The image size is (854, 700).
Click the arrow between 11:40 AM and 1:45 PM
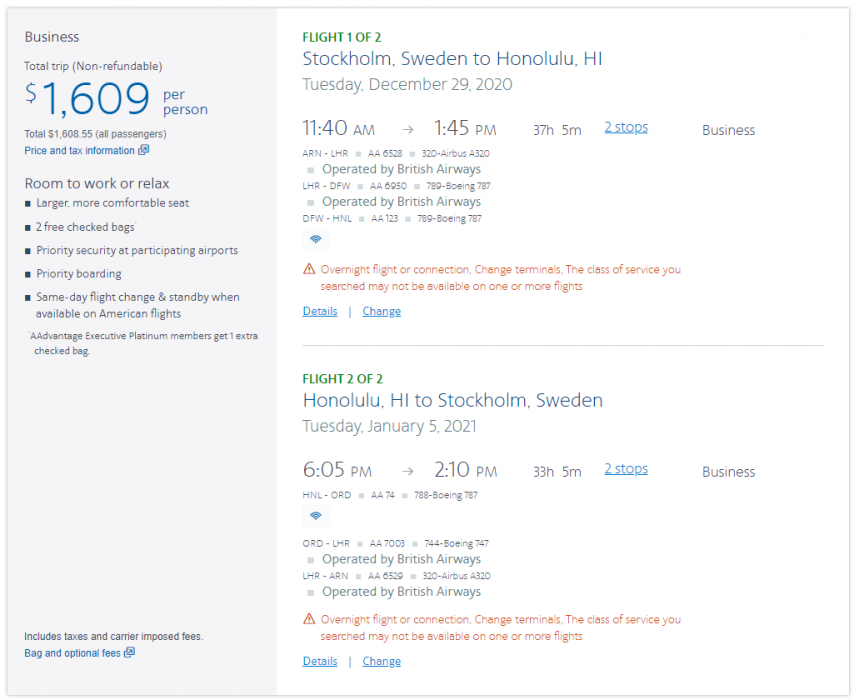point(407,129)
